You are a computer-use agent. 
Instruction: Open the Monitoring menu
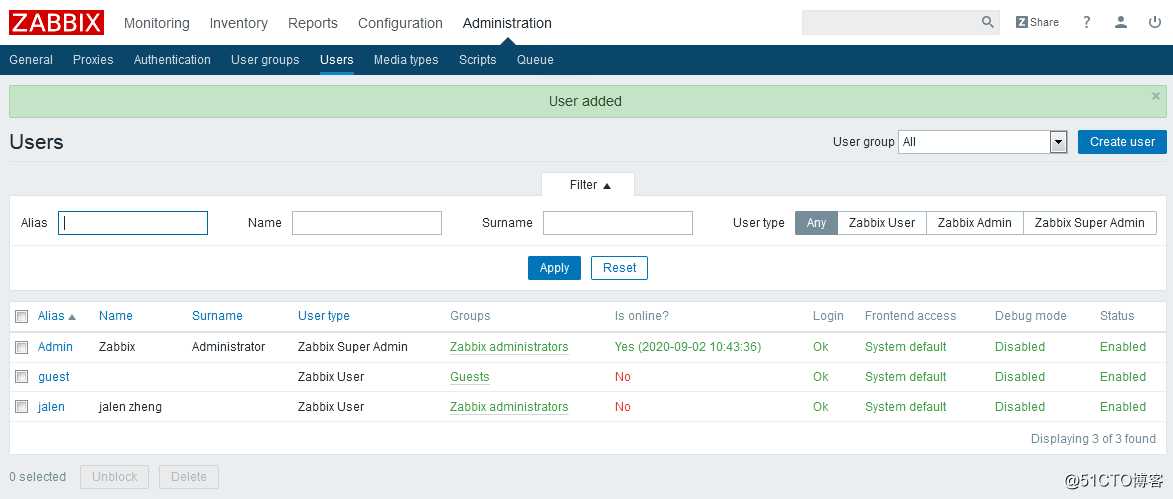[x=156, y=23]
